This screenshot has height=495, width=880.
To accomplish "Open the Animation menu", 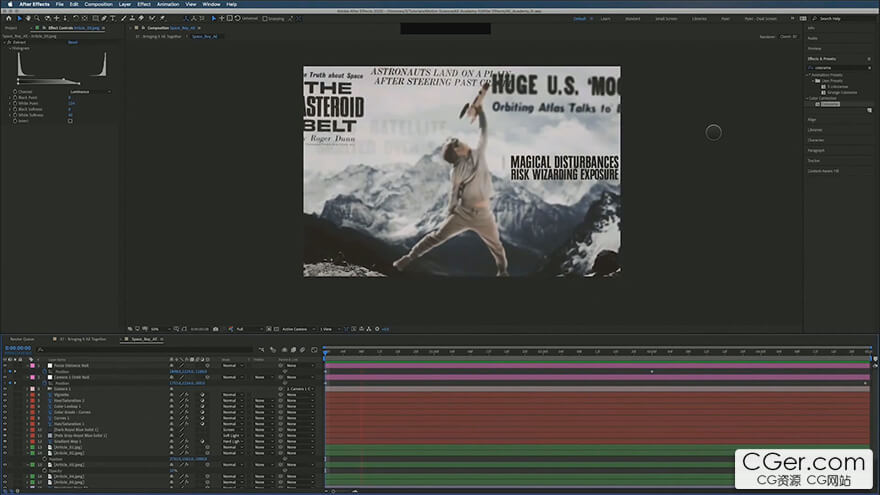I will click(168, 4).
